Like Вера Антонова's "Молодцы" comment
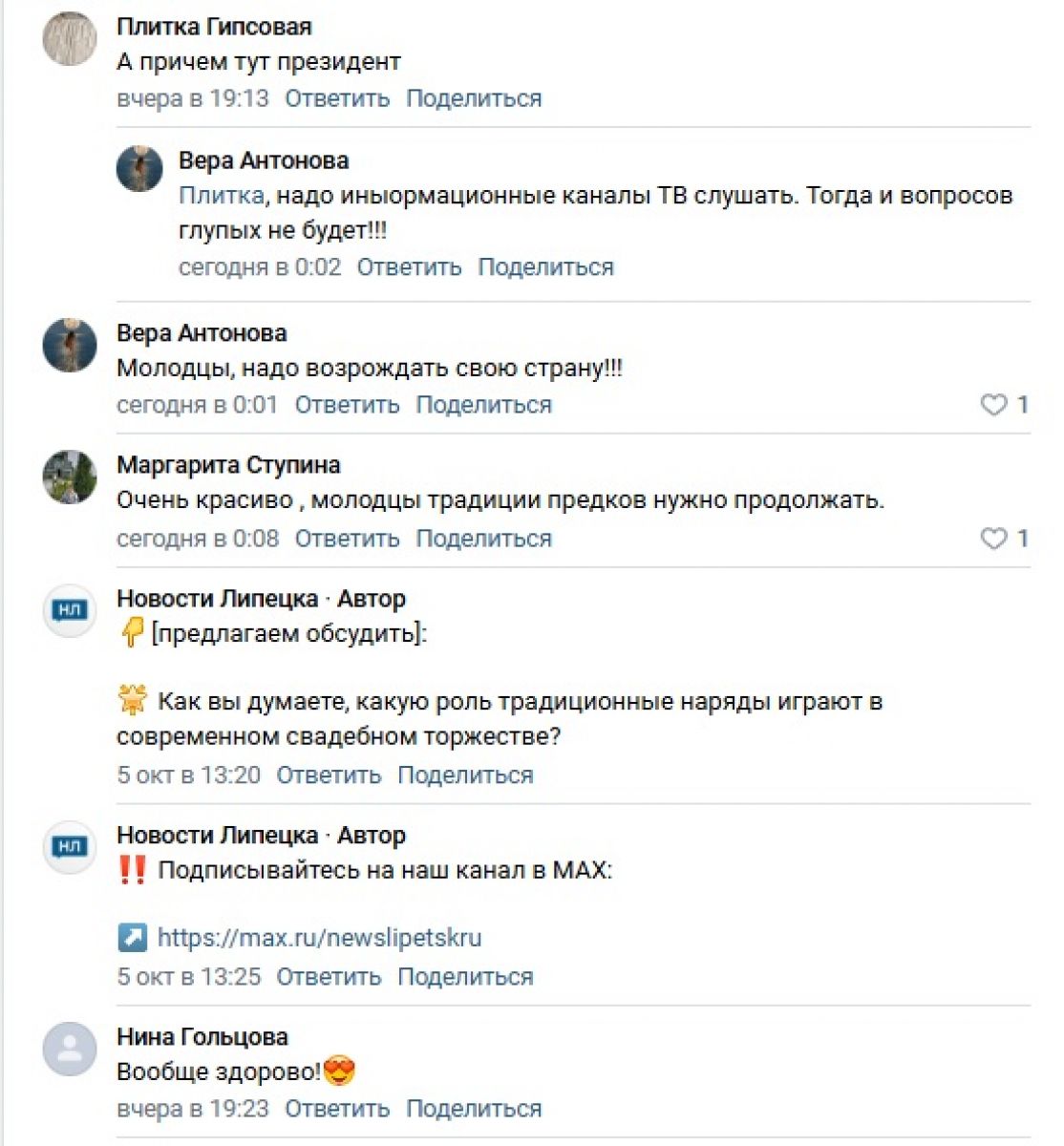1064x1146 pixels. point(994,405)
